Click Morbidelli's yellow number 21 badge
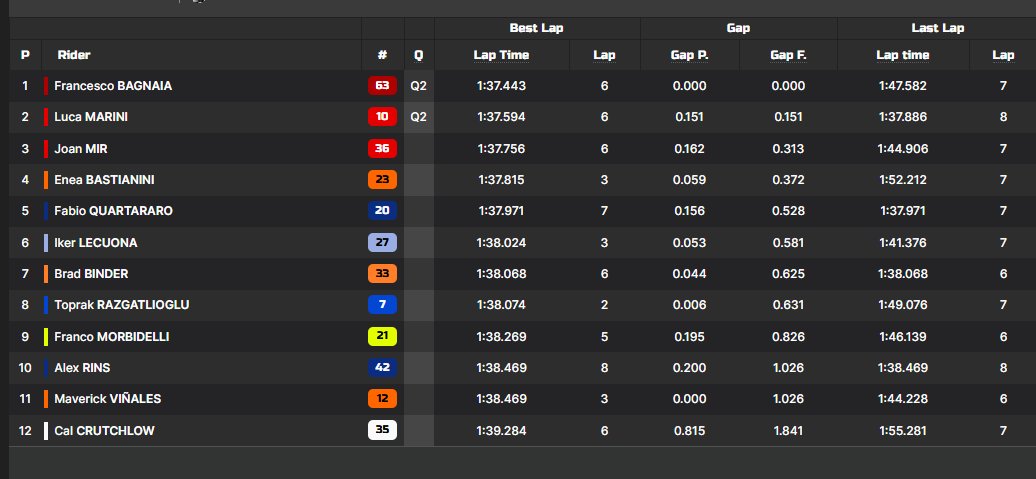The image size is (1036, 479). pyautogui.click(x=382, y=336)
